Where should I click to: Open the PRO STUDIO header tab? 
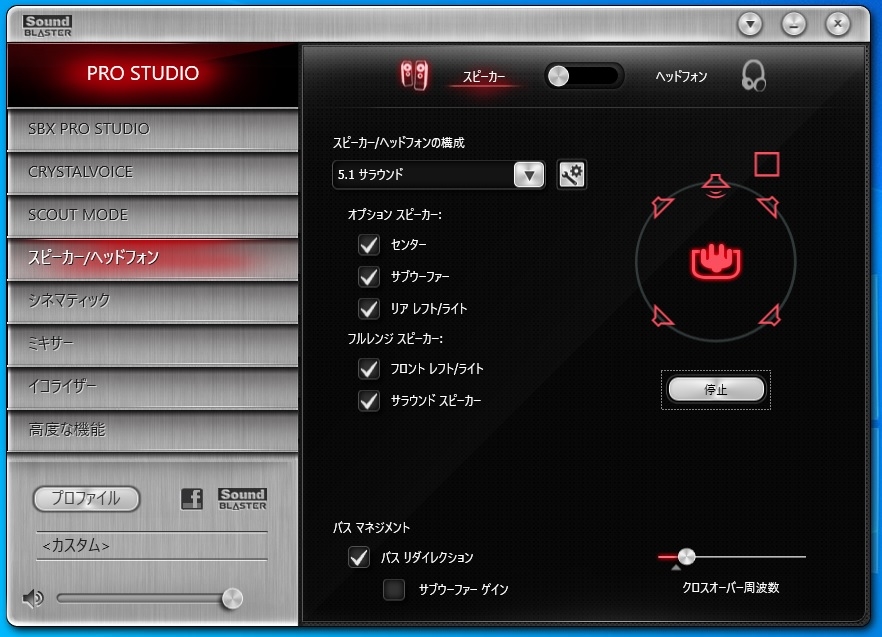(152, 74)
